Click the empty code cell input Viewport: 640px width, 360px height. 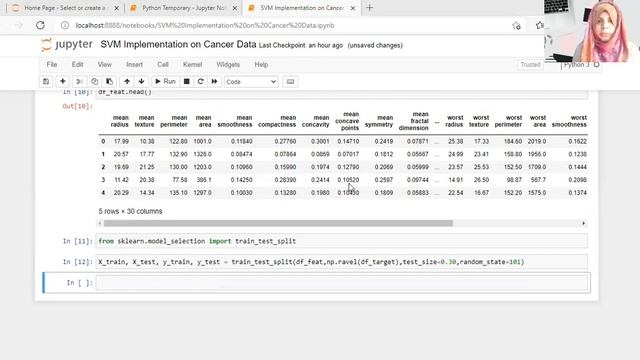(x=342, y=282)
